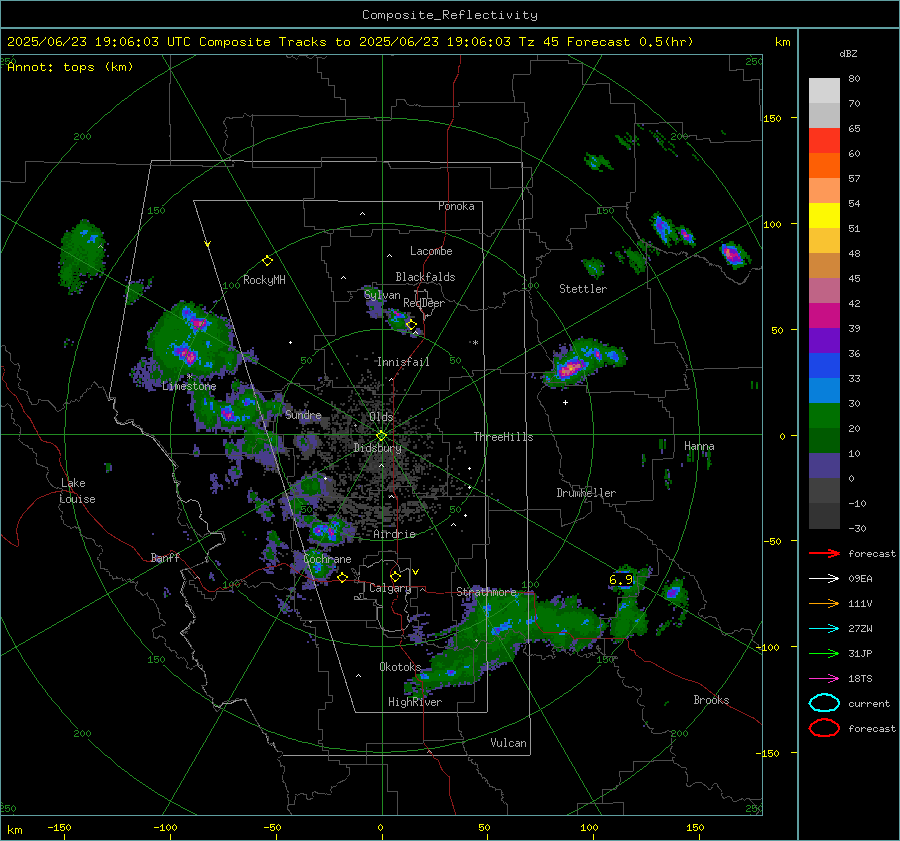Select the blue swatch above 33 dBZ
Image resolution: width=900 pixels, height=841 pixels.
point(824,365)
